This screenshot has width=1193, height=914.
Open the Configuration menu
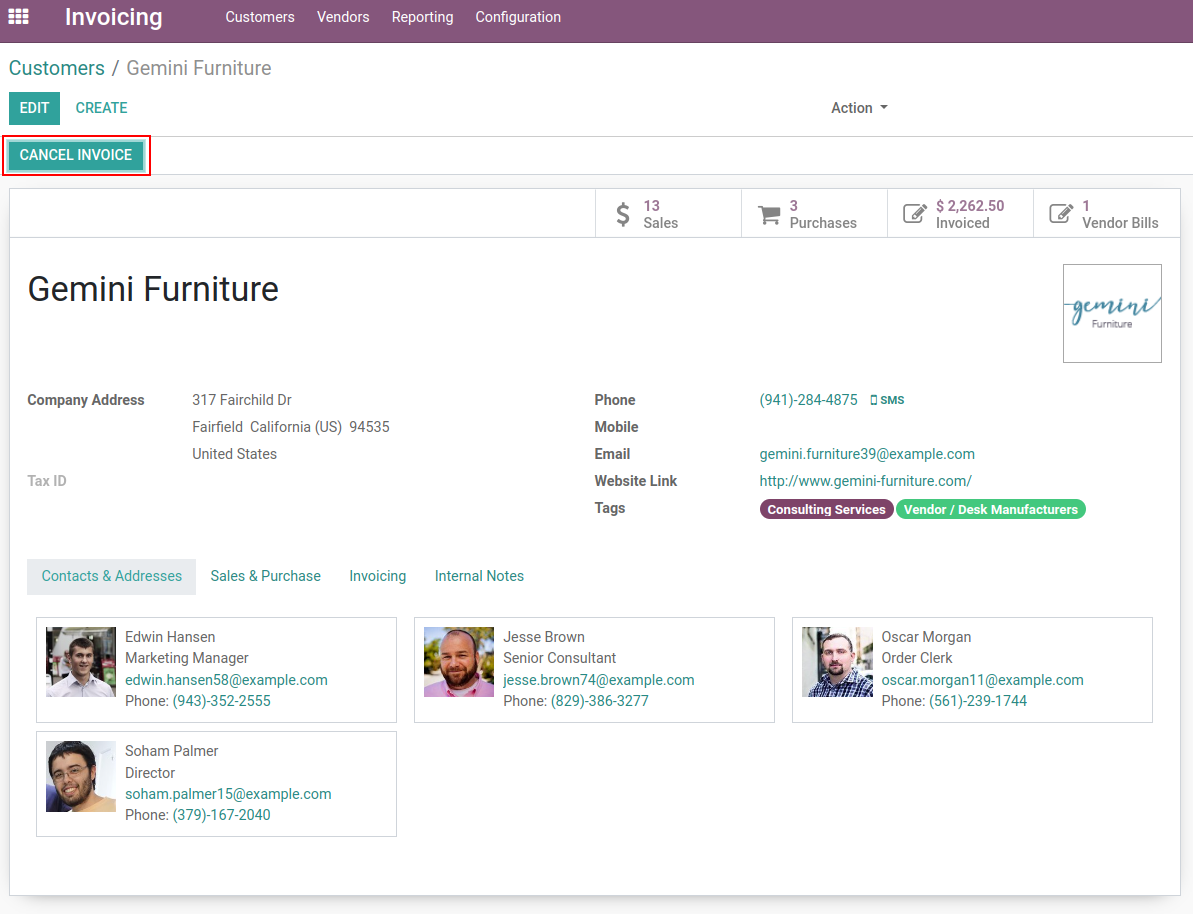coord(518,17)
